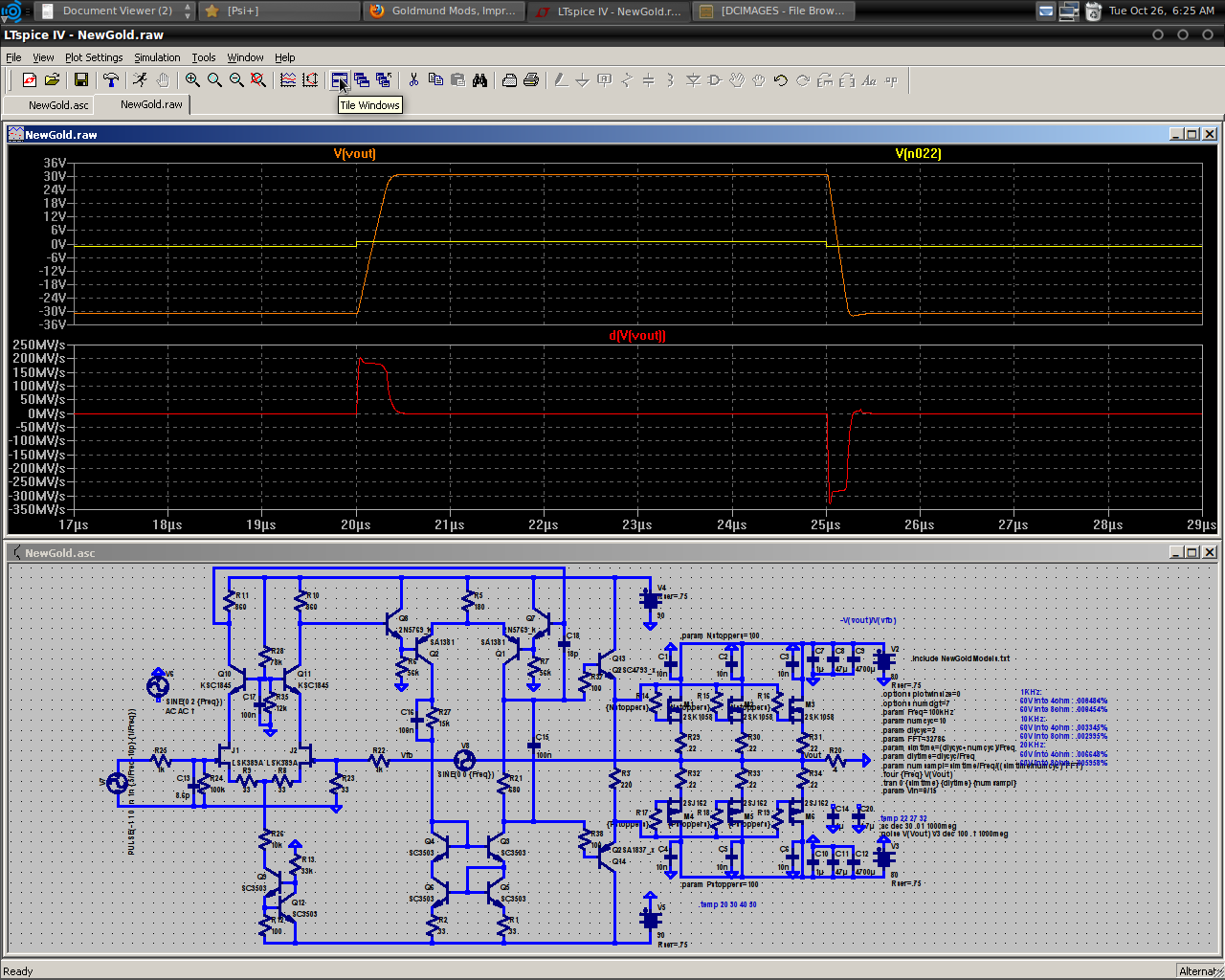The width and height of the screenshot is (1225, 980).
Task: Click the Cut scissors icon
Action: point(413,80)
